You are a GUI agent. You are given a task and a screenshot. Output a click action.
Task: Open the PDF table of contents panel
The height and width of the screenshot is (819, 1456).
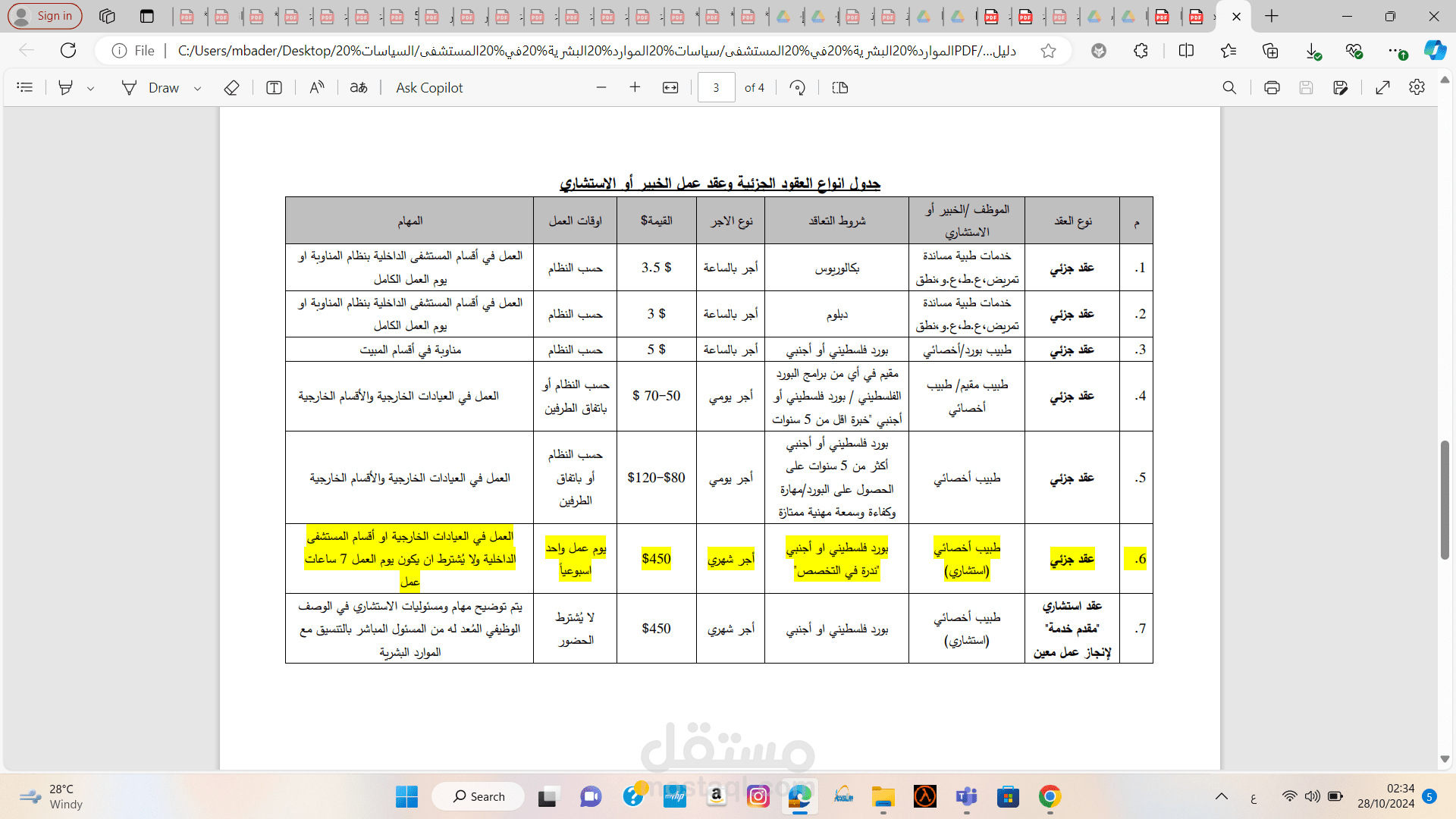point(25,88)
